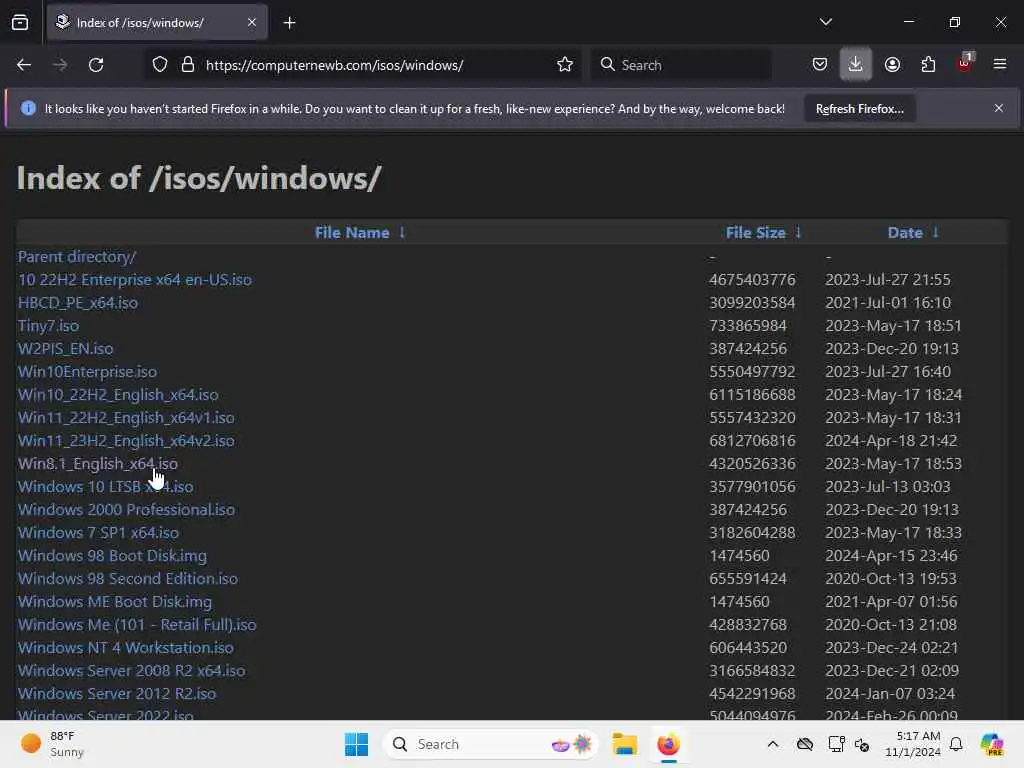Download Windows 2000 Professional.iso
Viewport: 1024px width, 768px height.
126,509
